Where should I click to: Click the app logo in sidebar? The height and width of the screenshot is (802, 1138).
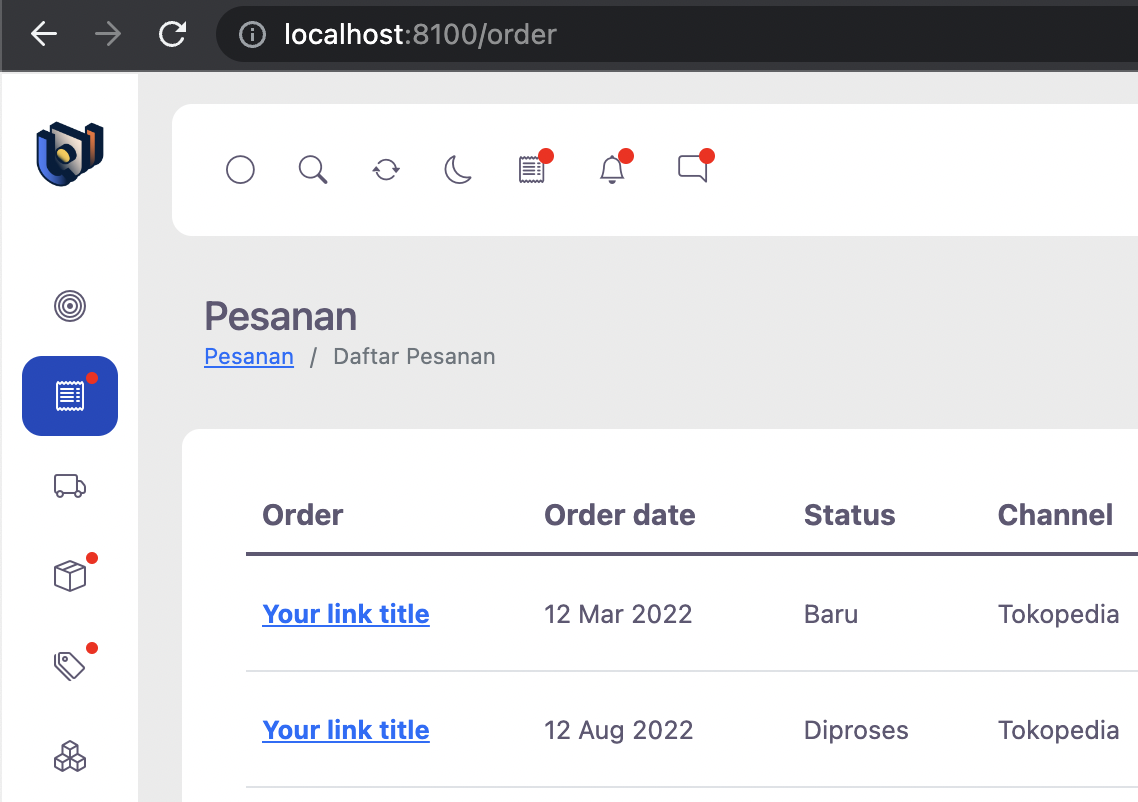tap(70, 154)
